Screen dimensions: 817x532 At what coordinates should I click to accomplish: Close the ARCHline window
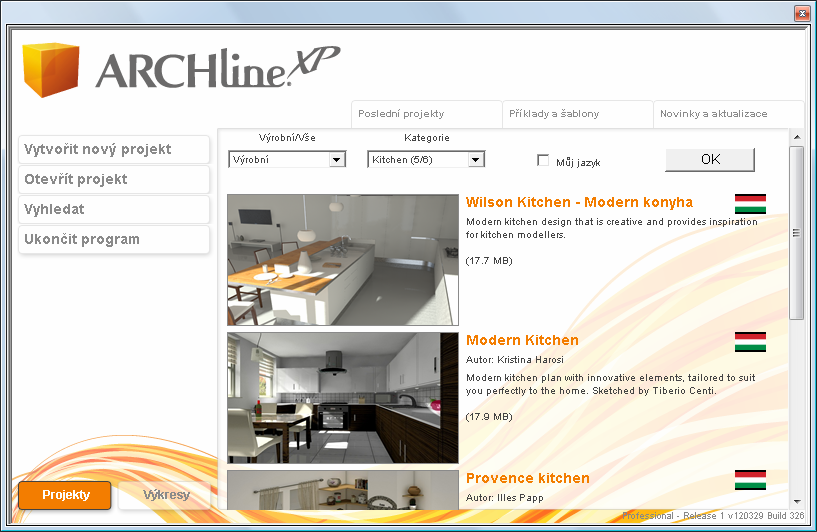[801, 14]
